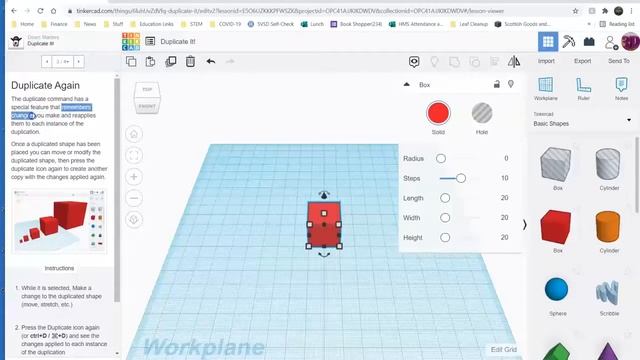This screenshot has width=640, height=360.
Task: Click the Width slider handle
Action: 445,218
